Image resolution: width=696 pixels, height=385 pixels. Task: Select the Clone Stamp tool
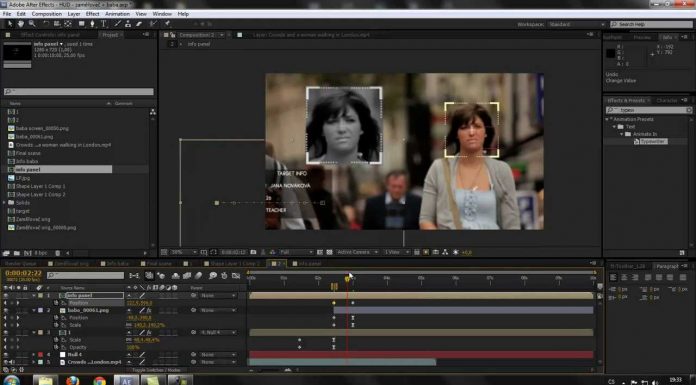pos(128,24)
